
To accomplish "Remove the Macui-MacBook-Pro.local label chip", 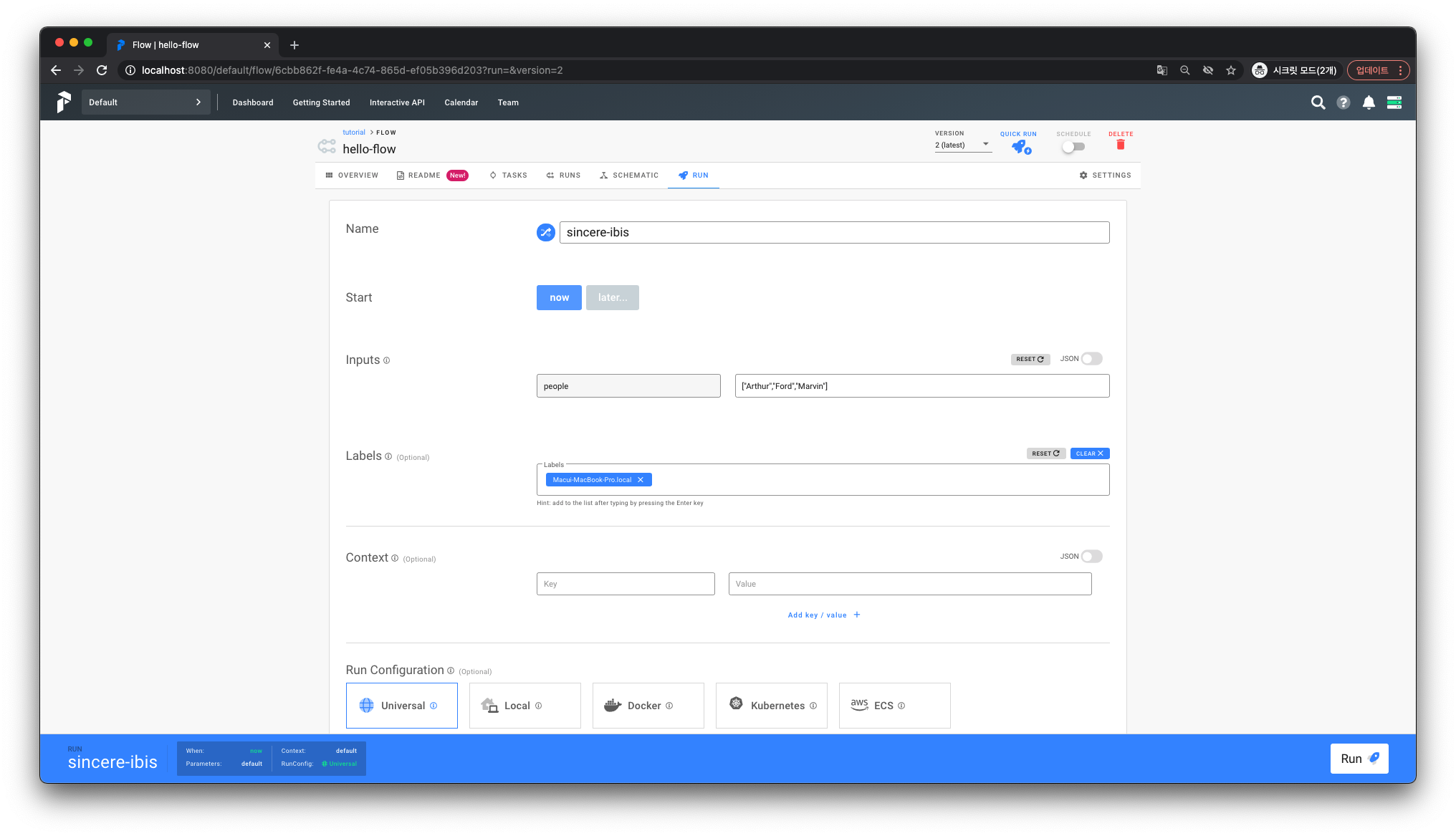I will point(641,480).
